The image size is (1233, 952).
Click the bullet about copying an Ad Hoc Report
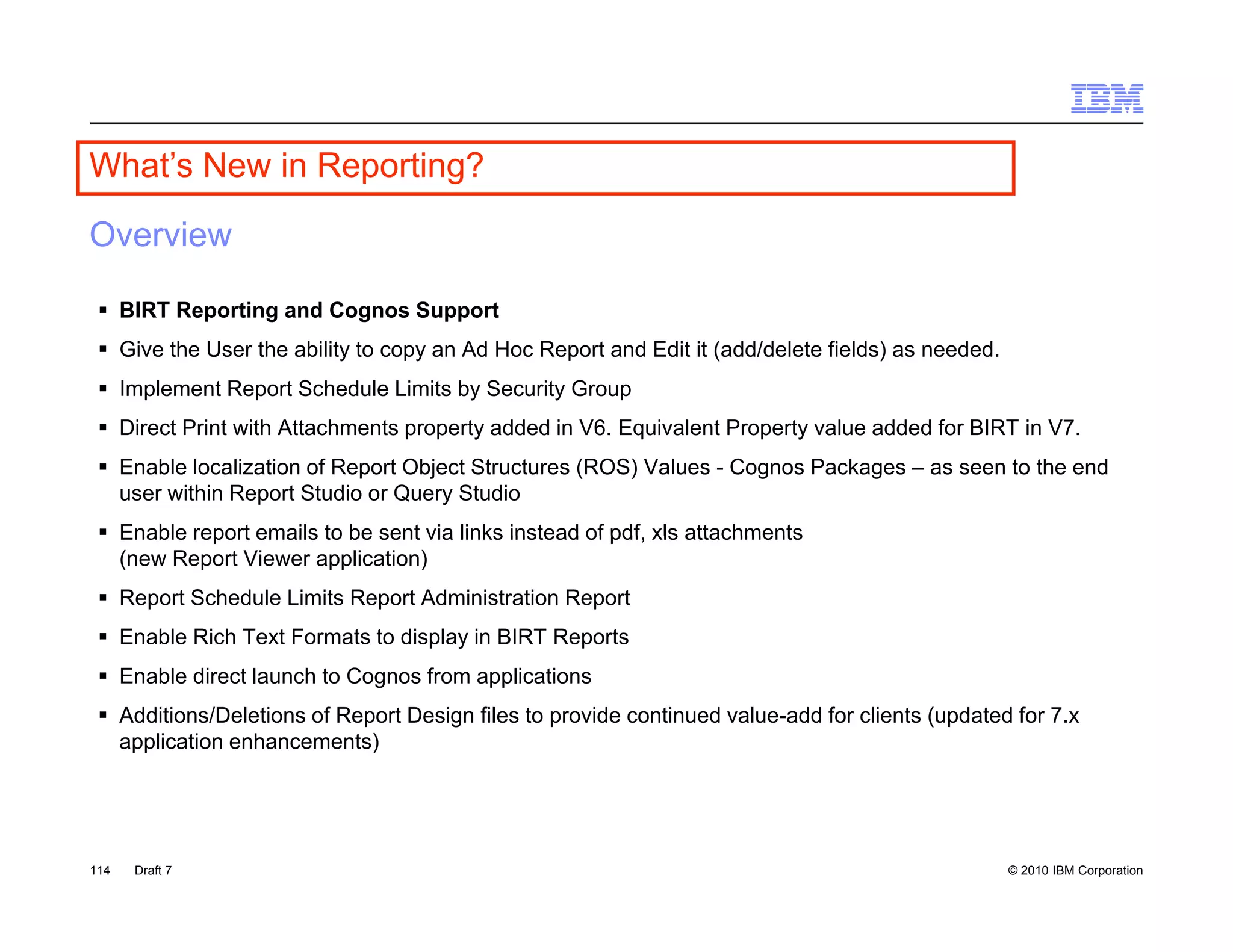click(559, 350)
